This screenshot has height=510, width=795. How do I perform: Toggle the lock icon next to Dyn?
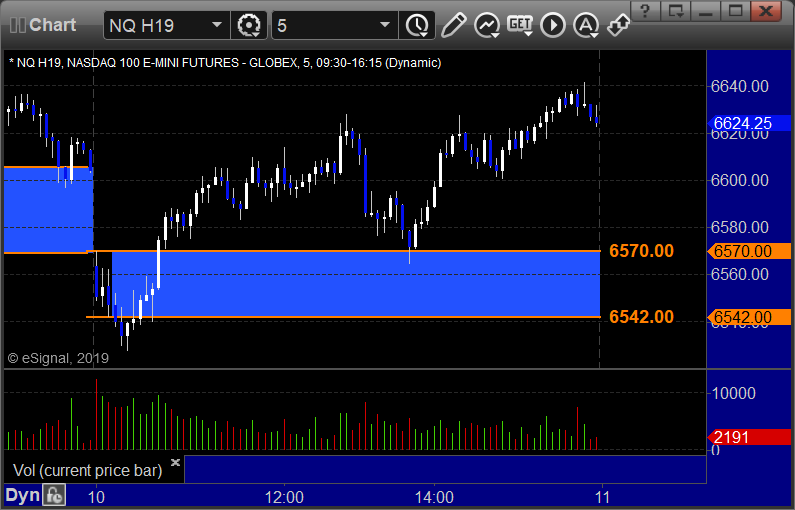pos(54,495)
